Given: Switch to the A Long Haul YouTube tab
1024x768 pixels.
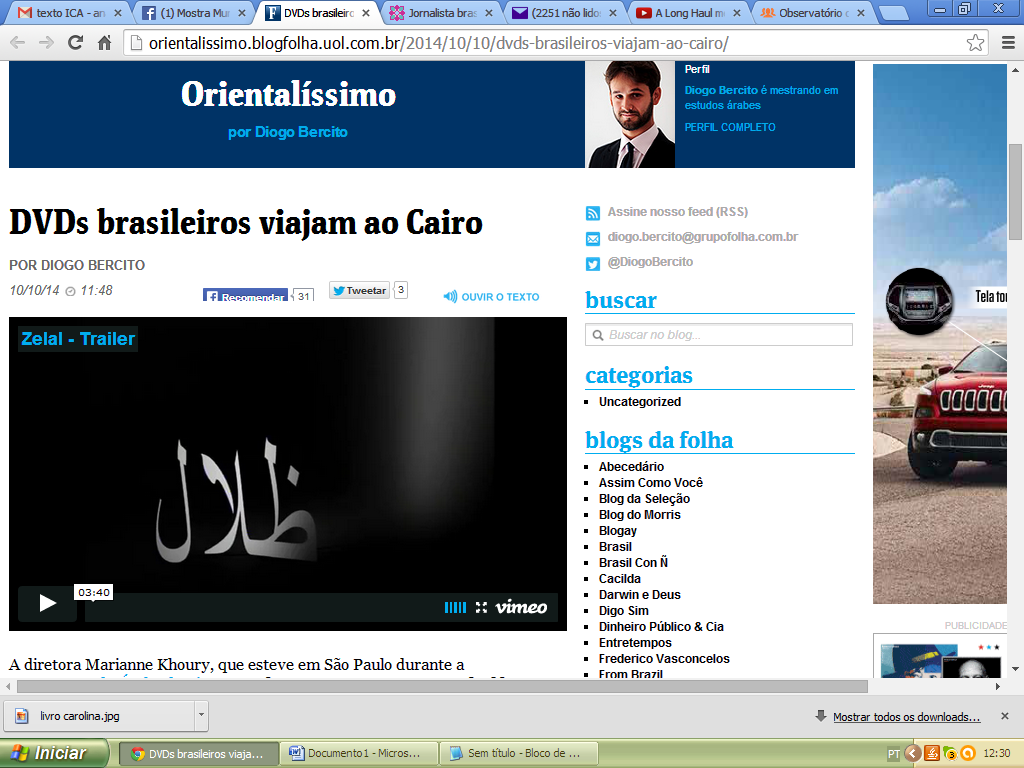Looking at the screenshot, I should (690, 13).
